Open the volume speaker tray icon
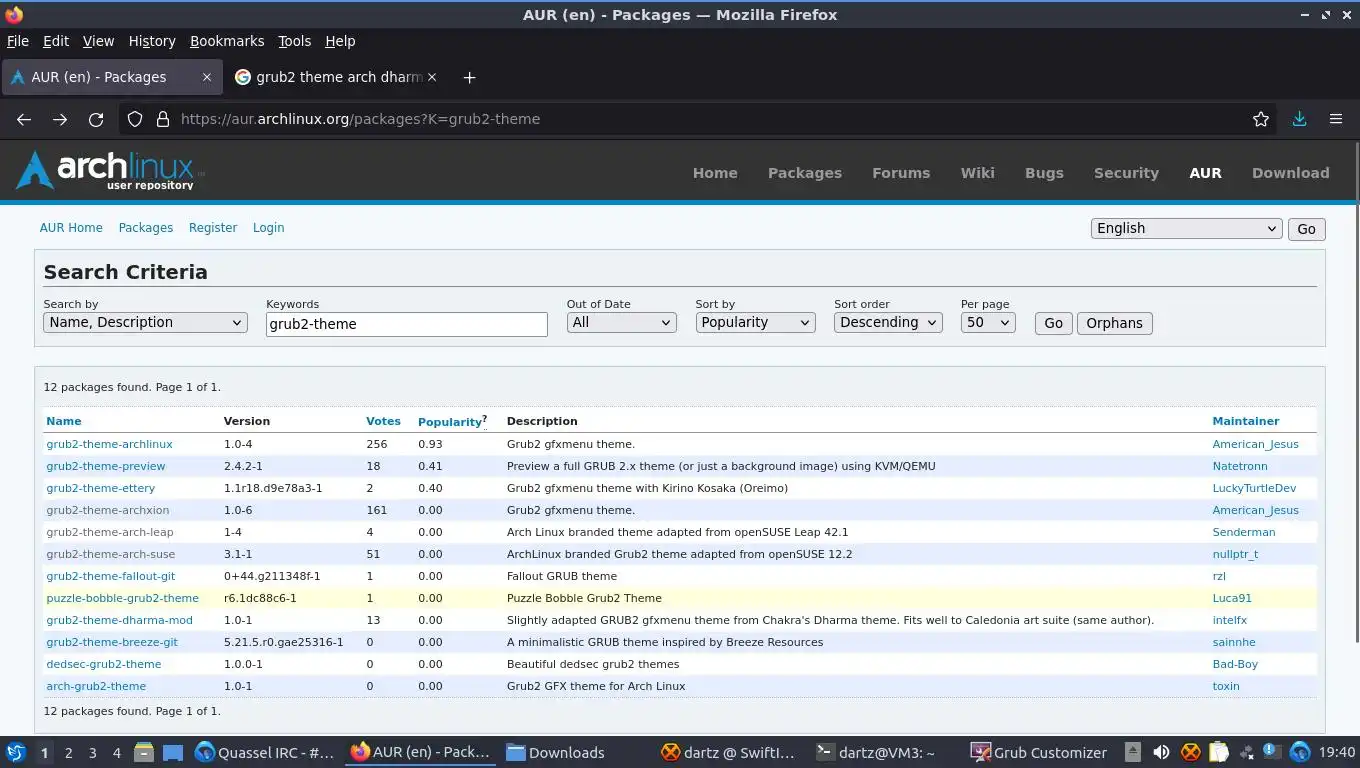This screenshot has width=1360, height=768. coord(1161,753)
